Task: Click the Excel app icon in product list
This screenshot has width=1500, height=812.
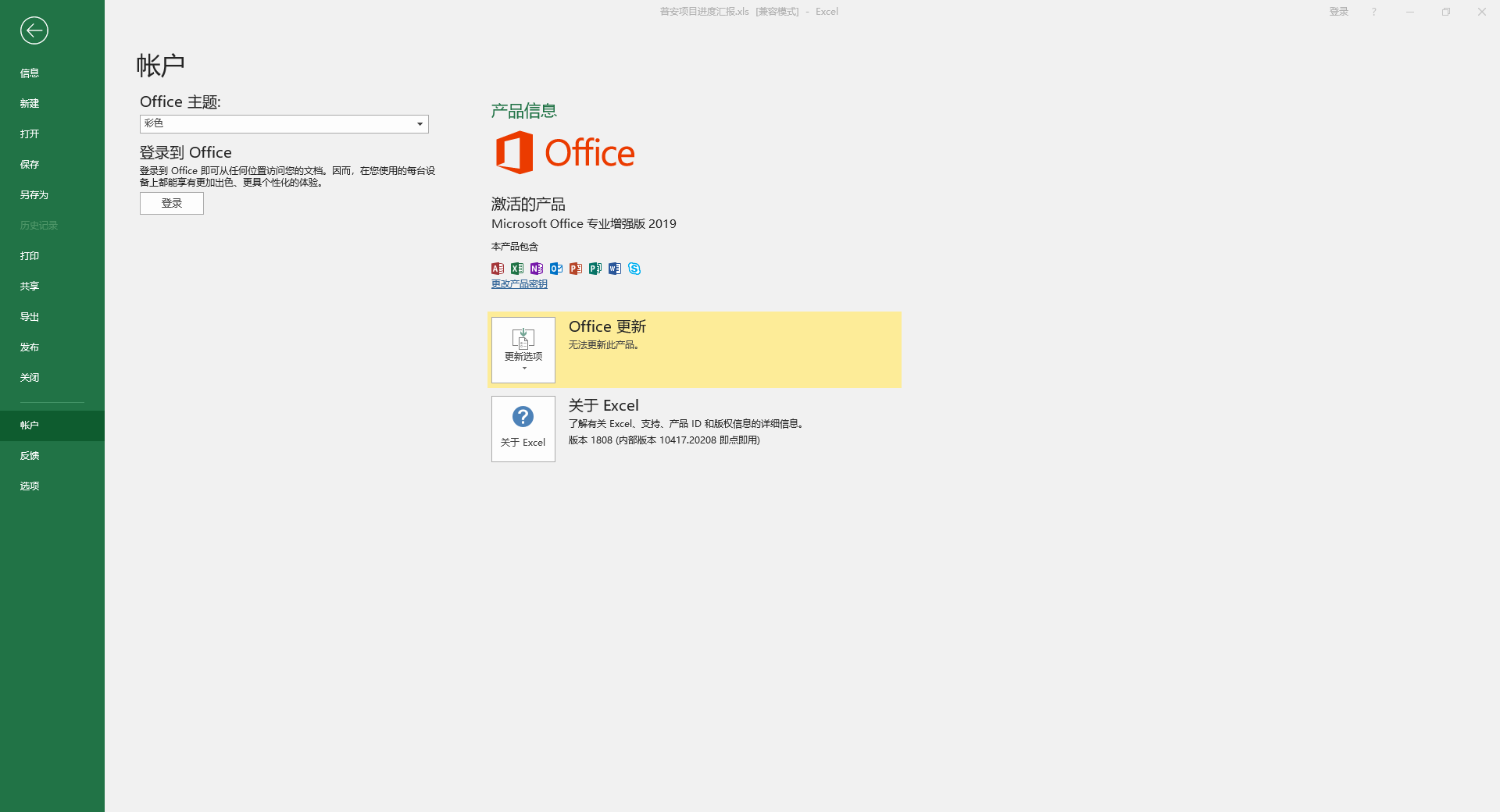Action: pos(517,269)
